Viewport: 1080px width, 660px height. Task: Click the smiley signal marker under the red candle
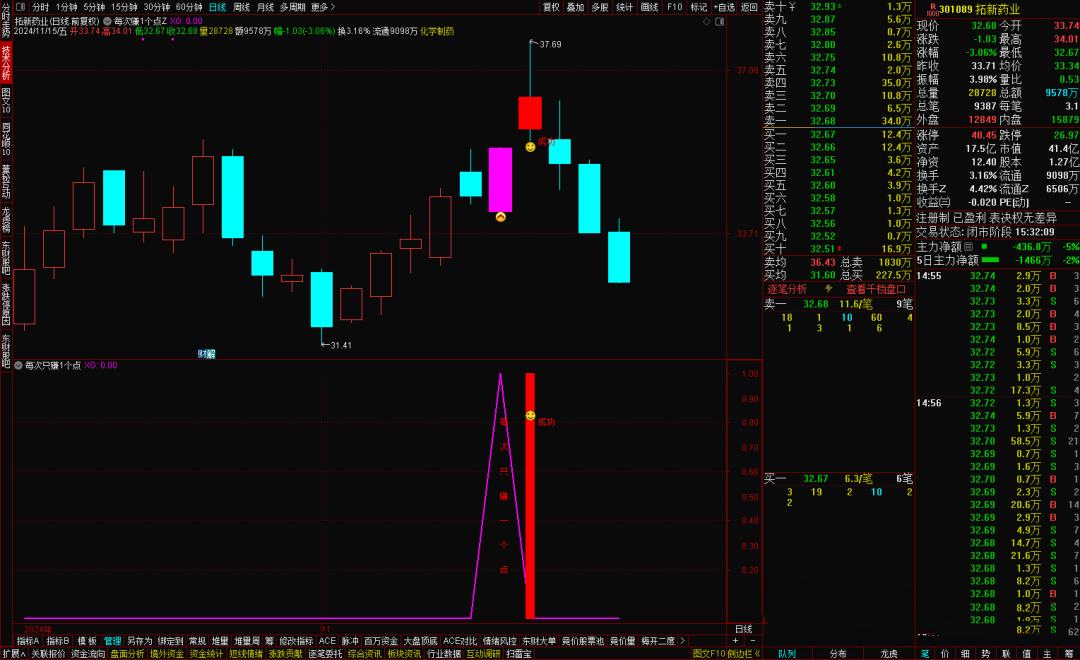(530, 147)
